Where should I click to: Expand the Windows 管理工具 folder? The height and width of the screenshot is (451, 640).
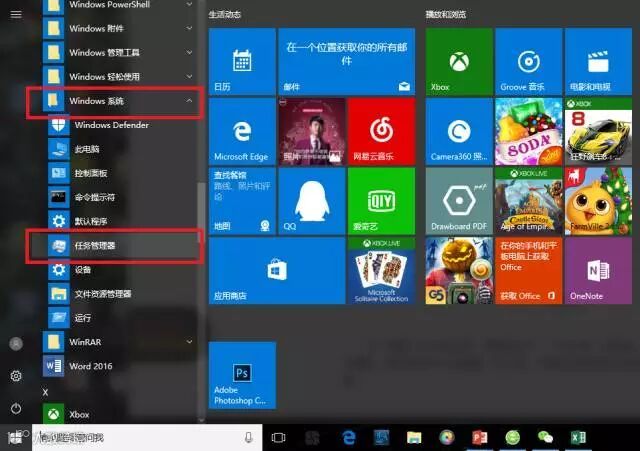[118, 53]
